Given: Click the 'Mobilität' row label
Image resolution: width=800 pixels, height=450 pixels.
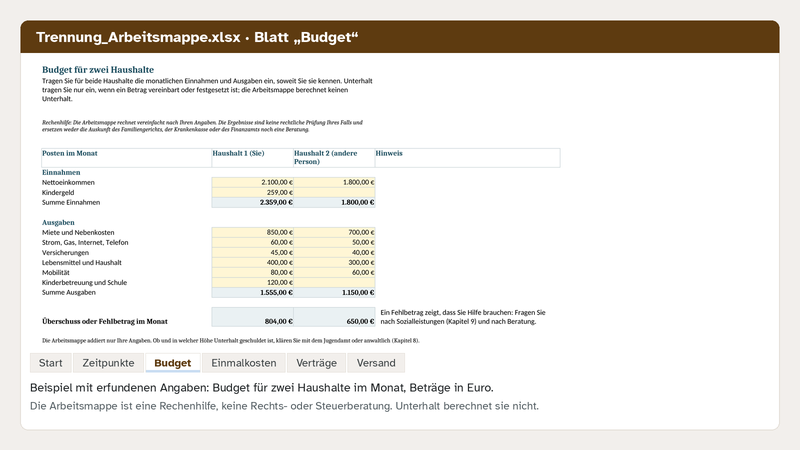Looking at the screenshot, I should click(x=56, y=272).
